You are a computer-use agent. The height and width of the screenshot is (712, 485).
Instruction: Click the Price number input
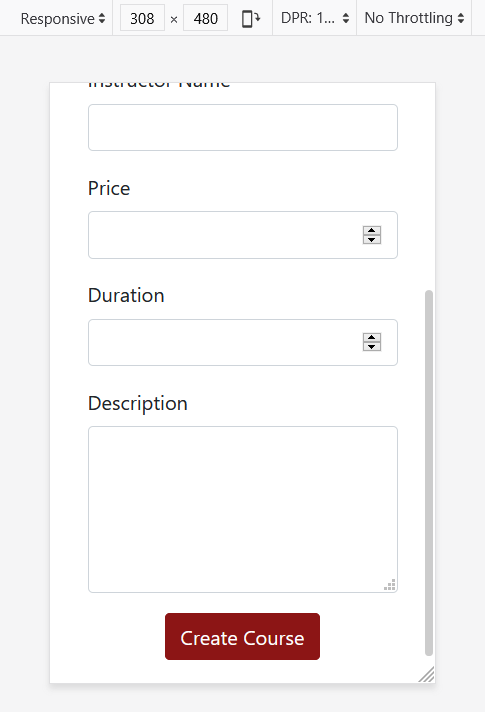tap(243, 235)
